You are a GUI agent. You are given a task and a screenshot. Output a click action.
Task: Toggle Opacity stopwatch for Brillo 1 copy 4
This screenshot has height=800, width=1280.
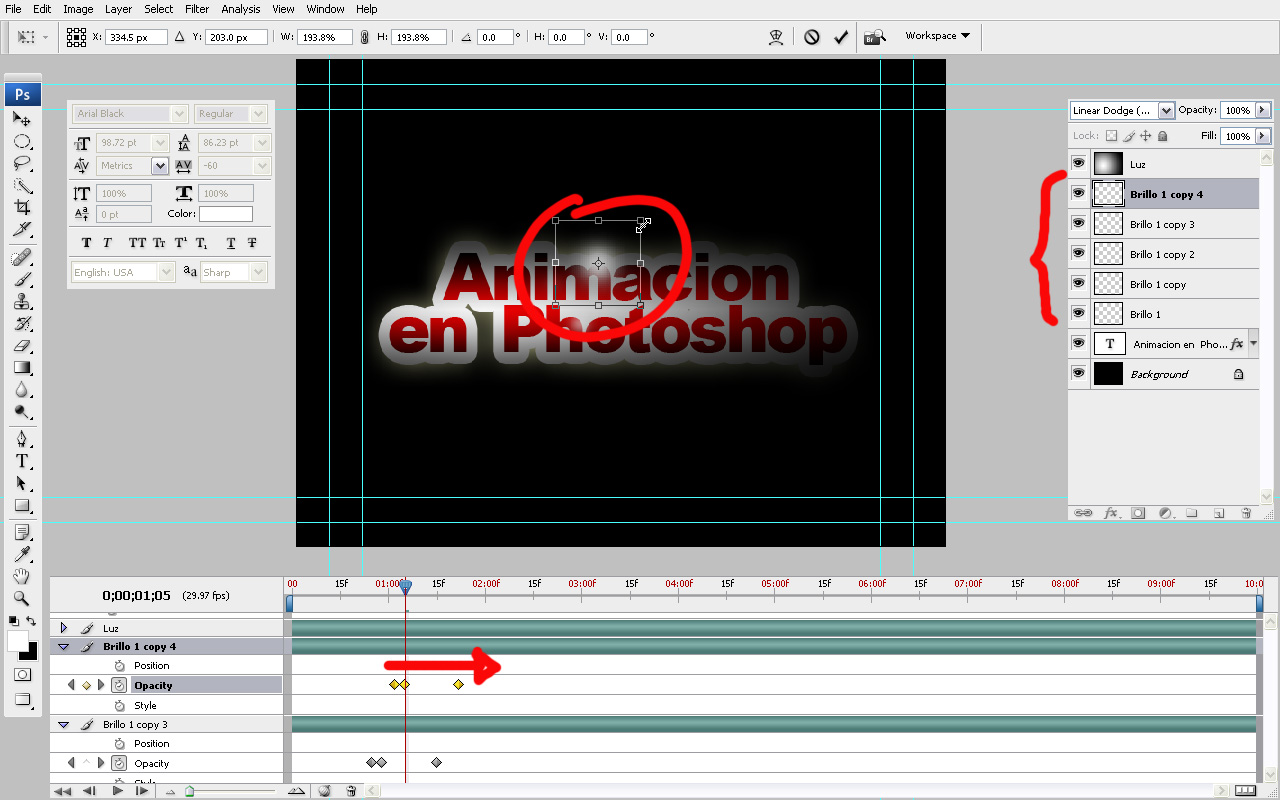(x=119, y=685)
